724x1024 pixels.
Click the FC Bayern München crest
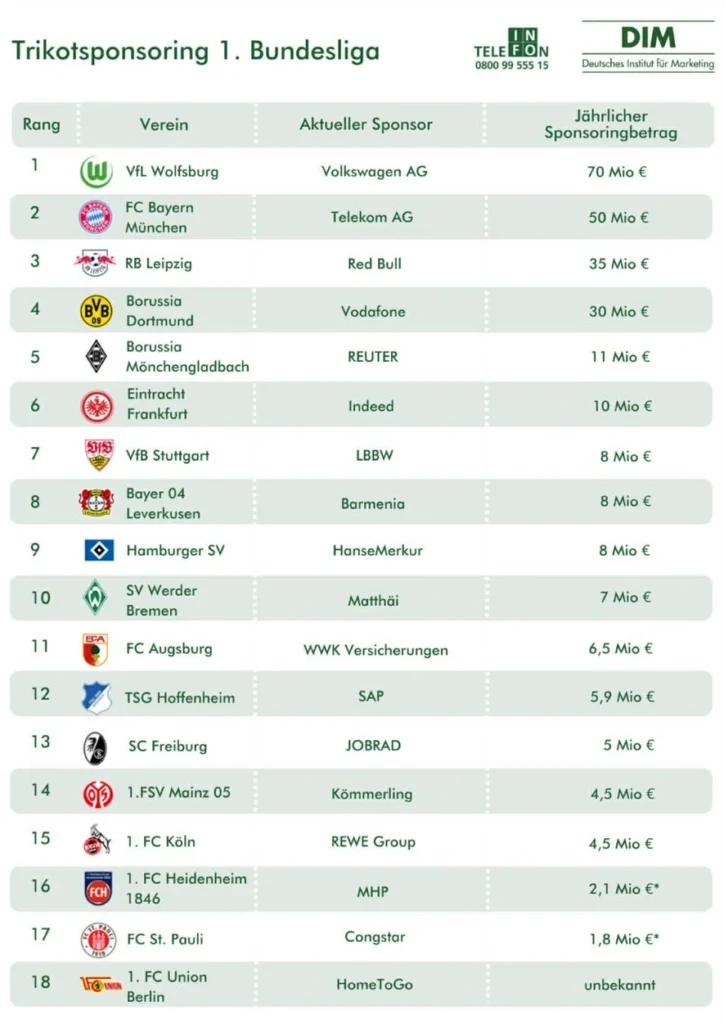click(x=97, y=217)
